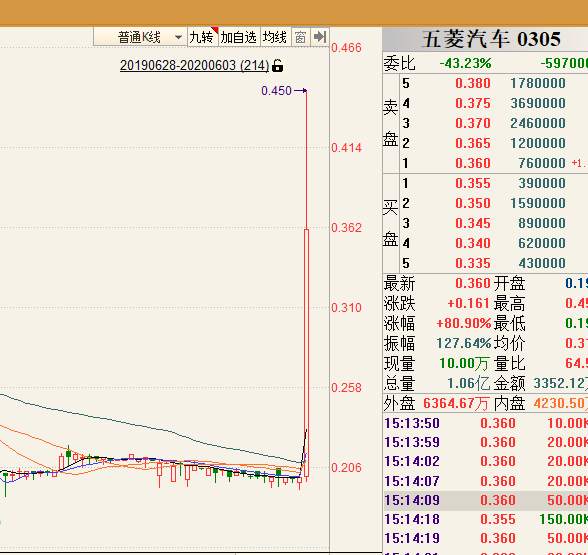588x555 pixels.
Task: Click the 涨跌 value +0.161
Action: click(468, 303)
